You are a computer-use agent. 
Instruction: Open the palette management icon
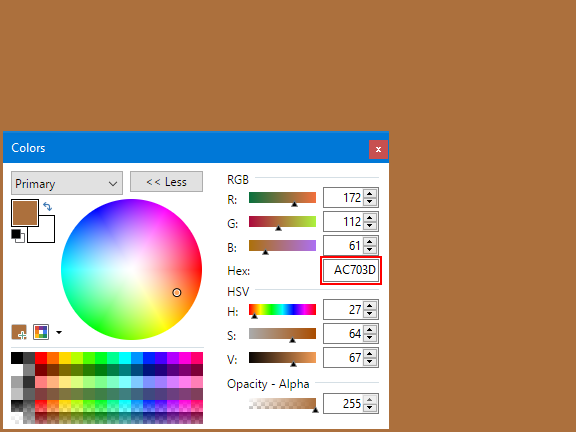(41, 332)
